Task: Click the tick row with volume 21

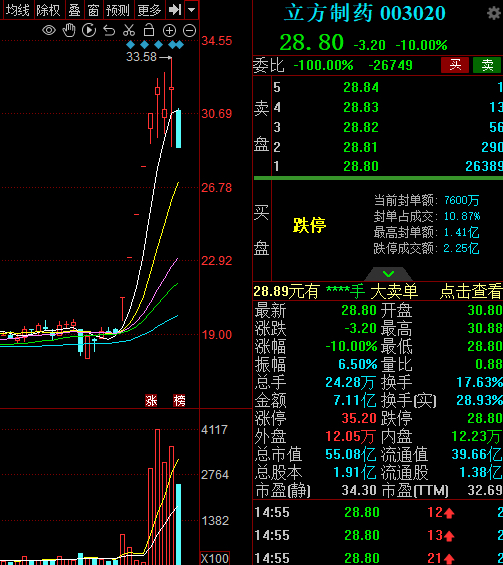Action: [378, 558]
